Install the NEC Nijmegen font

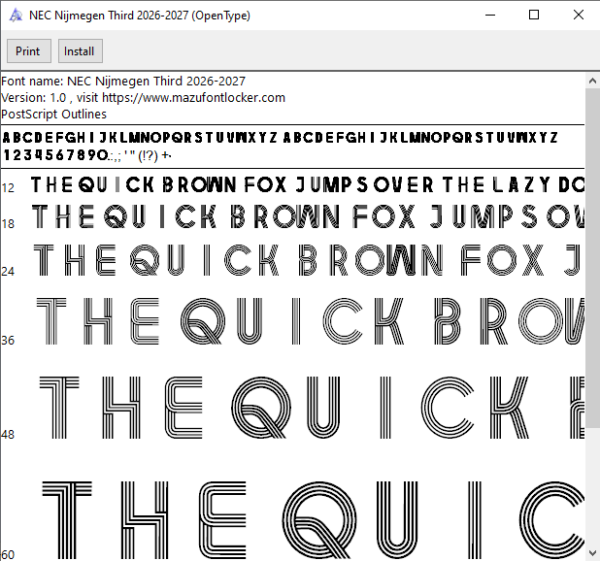[x=80, y=51]
